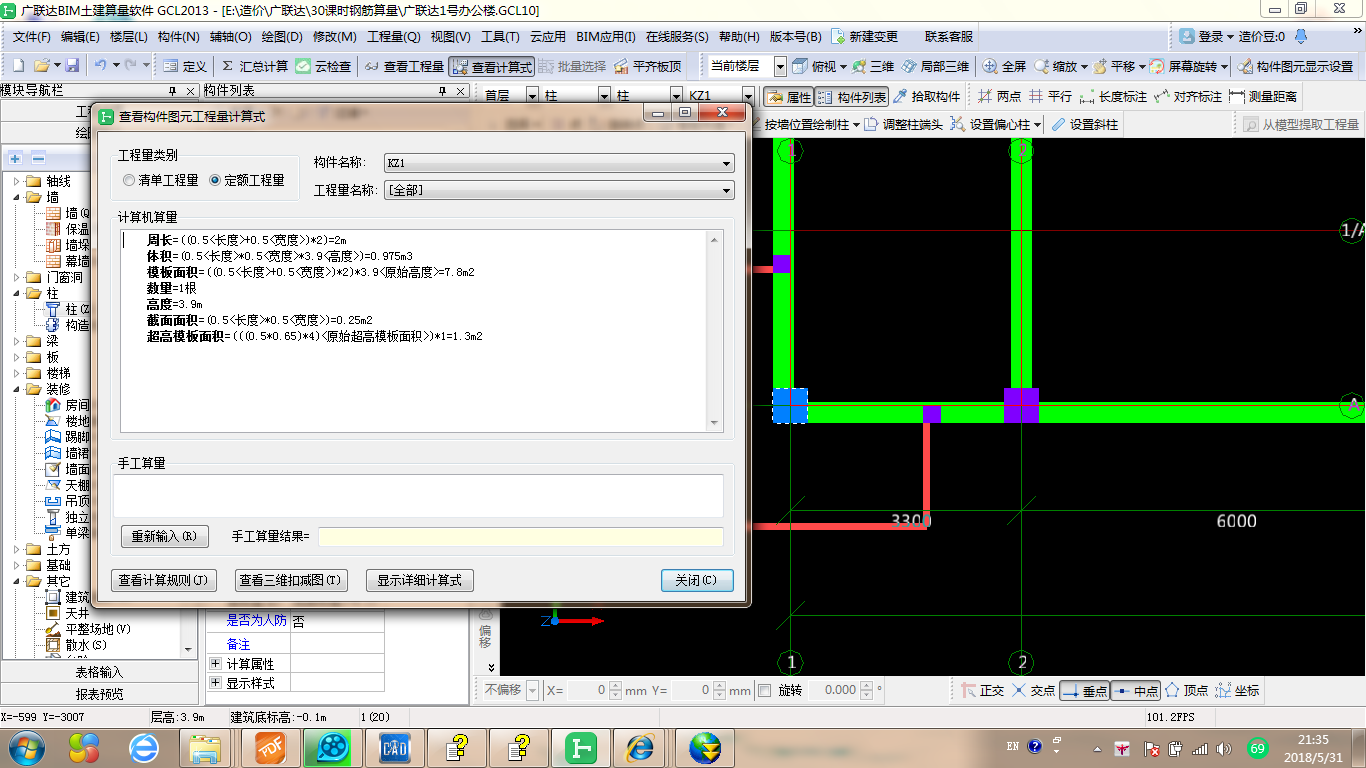Select 两点 two-point axis tool

(998, 97)
